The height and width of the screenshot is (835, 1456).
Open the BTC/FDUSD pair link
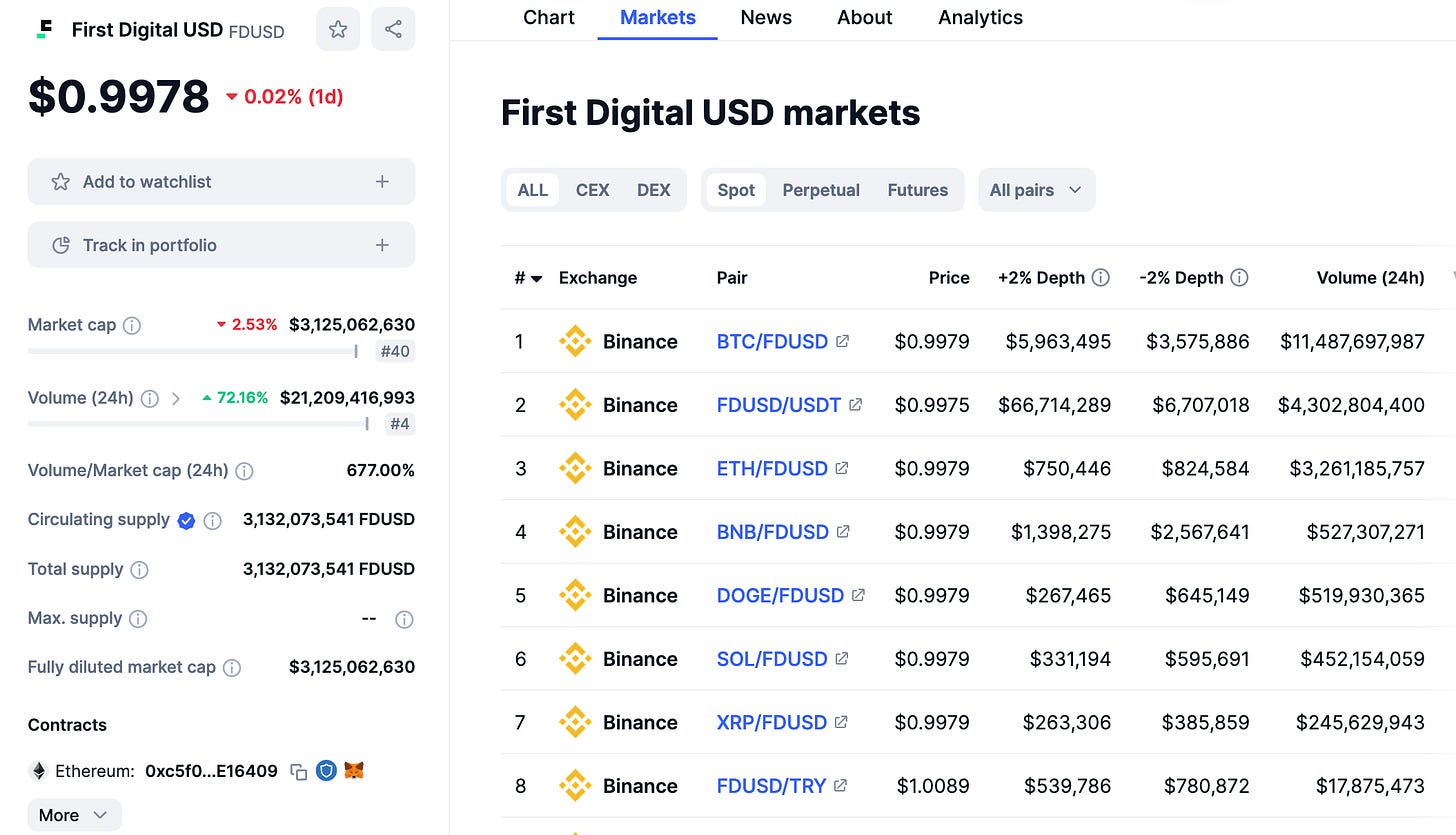click(772, 341)
